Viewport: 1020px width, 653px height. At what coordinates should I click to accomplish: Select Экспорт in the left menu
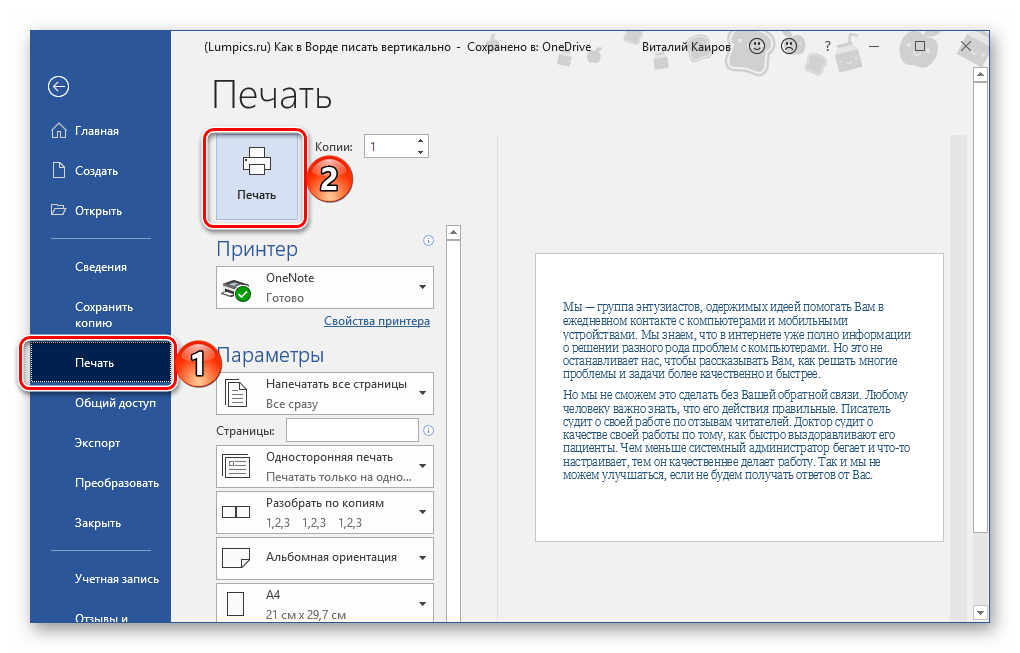coord(98,443)
